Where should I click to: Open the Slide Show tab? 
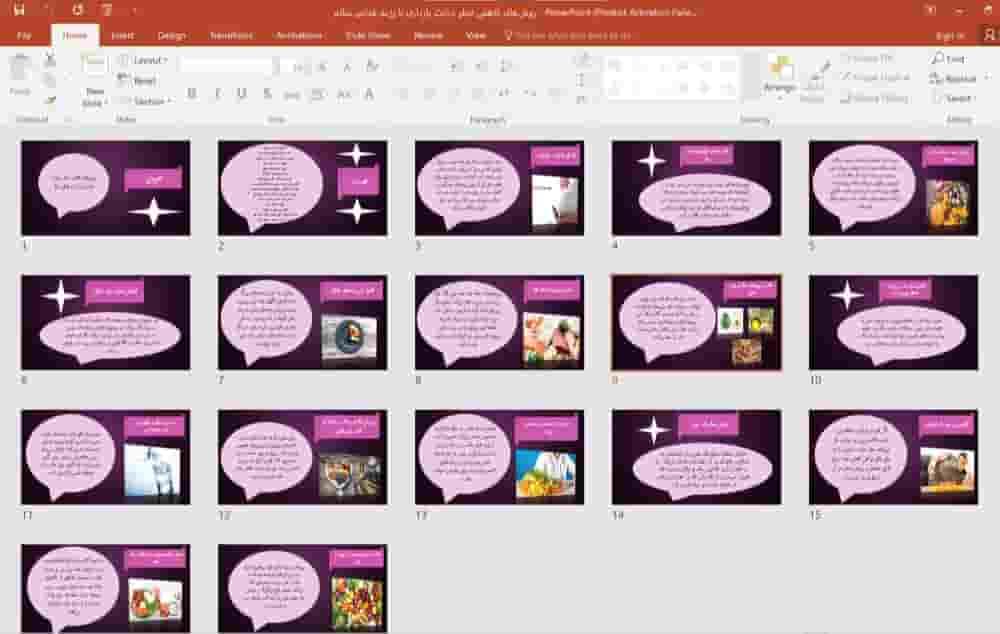(x=368, y=35)
